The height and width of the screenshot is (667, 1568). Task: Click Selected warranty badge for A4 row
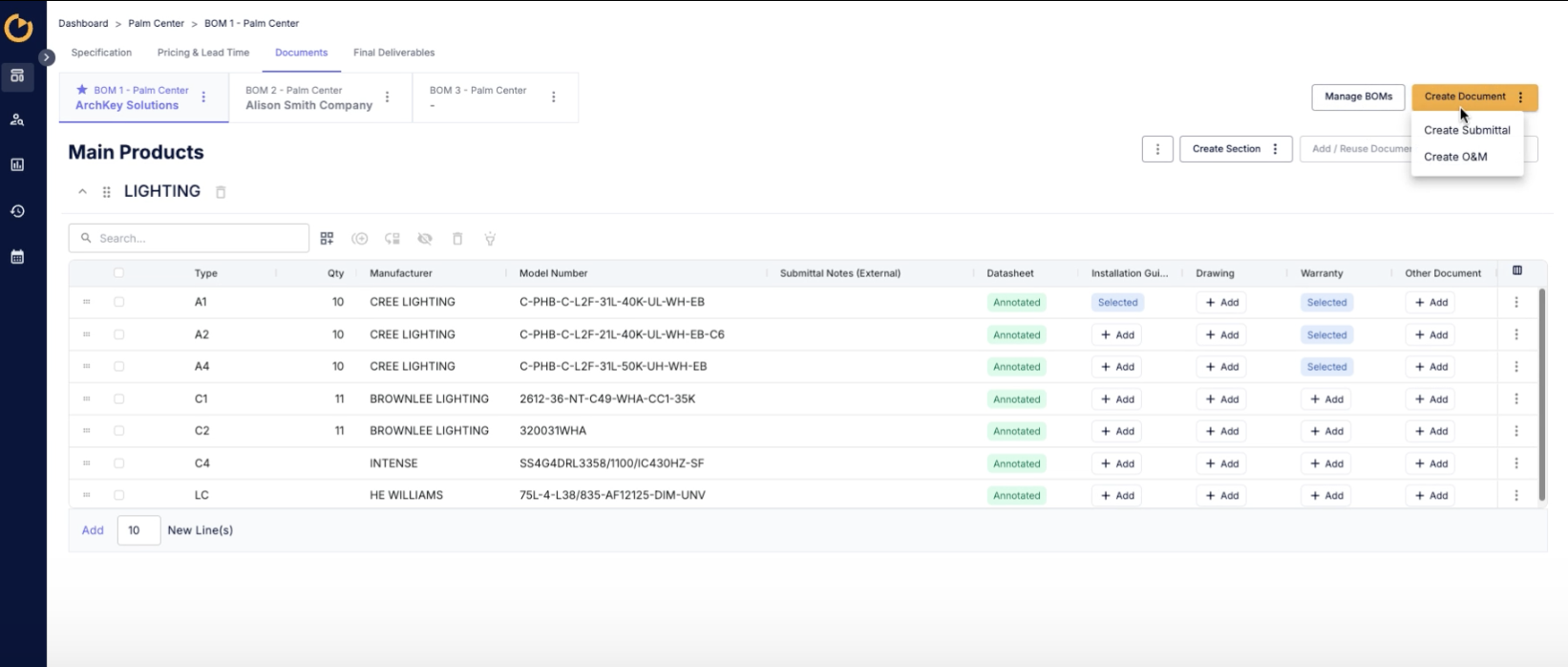coord(1326,367)
